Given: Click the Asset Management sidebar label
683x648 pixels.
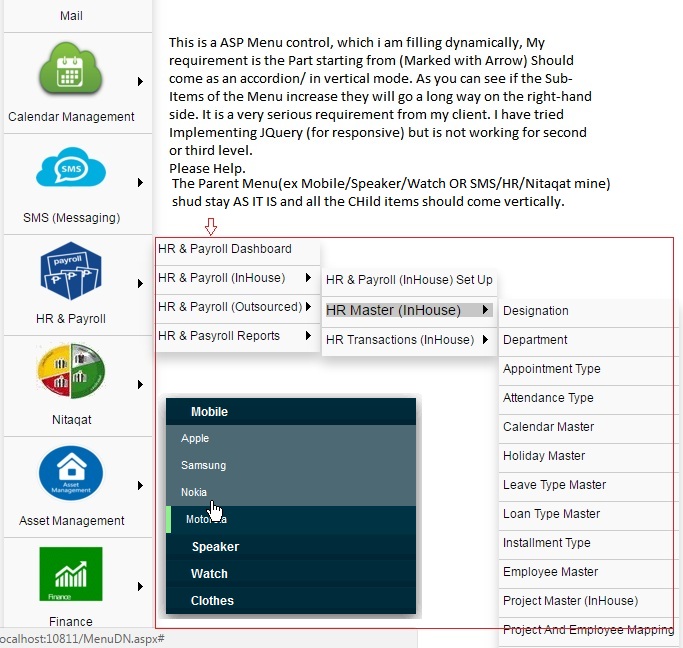Looking at the screenshot, I should pos(71,521).
